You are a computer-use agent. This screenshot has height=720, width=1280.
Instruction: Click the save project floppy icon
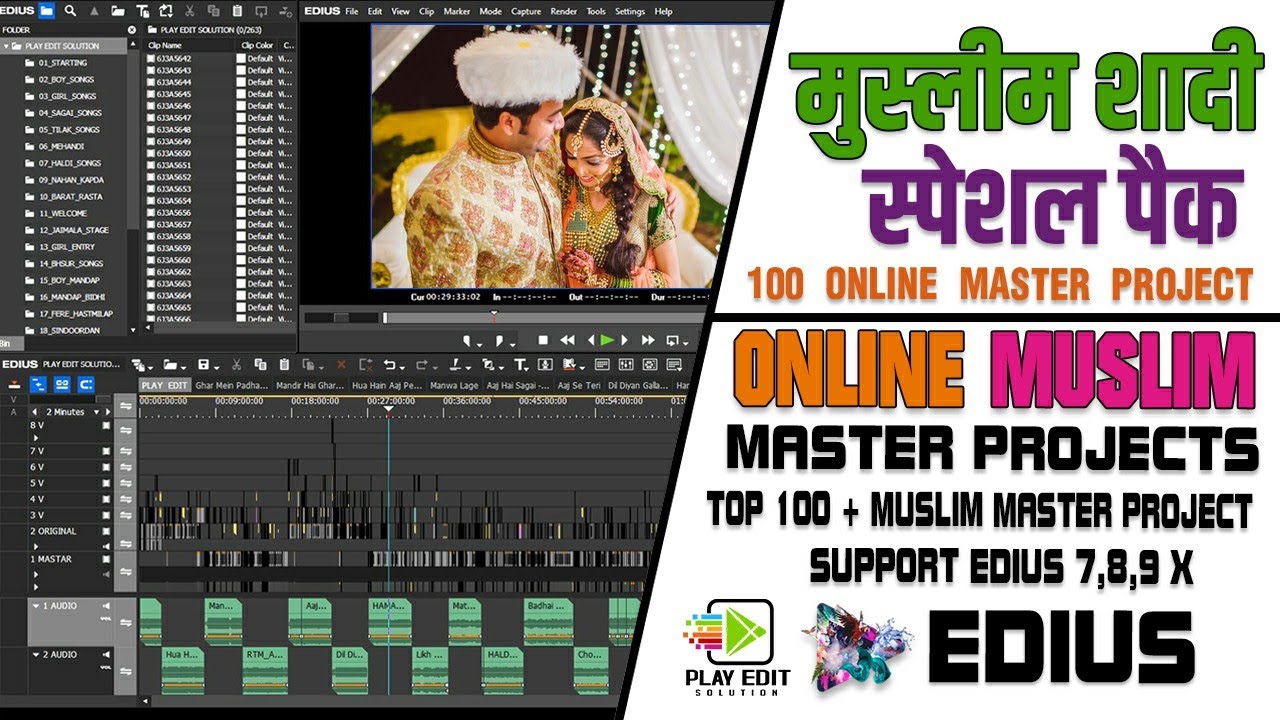(x=203, y=365)
